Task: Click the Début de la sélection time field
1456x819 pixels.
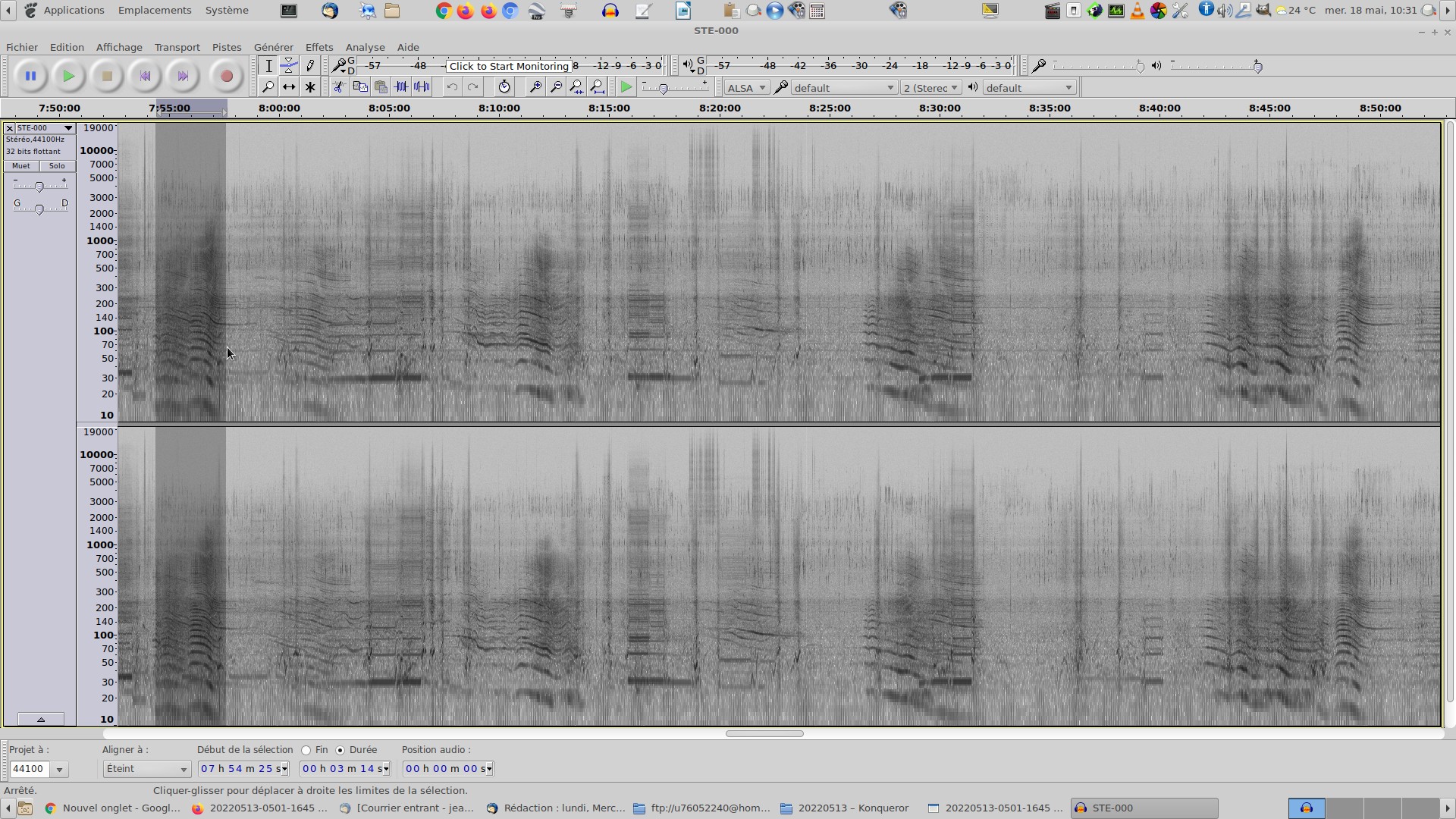Action: click(243, 769)
